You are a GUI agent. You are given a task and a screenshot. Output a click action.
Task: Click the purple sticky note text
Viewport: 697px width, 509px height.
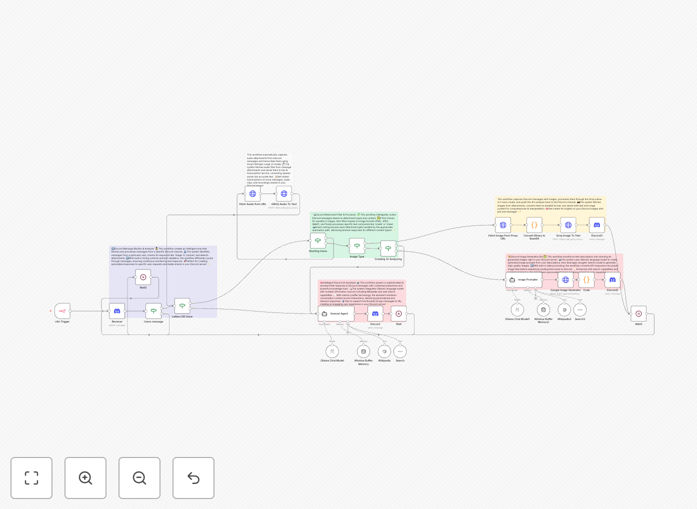(163, 256)
